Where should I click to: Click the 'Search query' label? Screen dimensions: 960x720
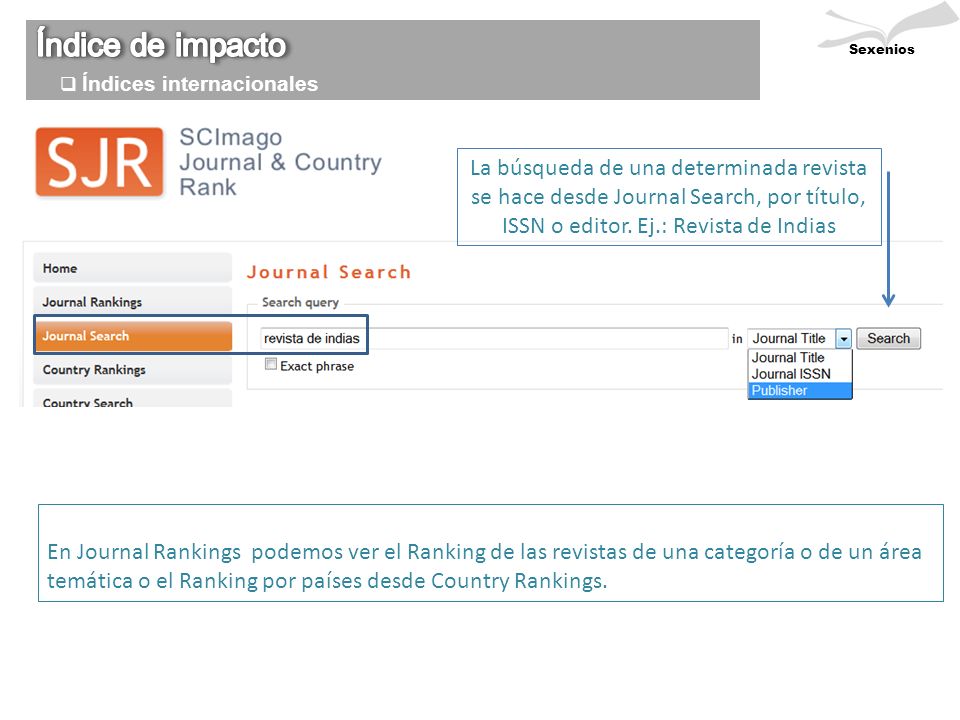tap(300, 302)
